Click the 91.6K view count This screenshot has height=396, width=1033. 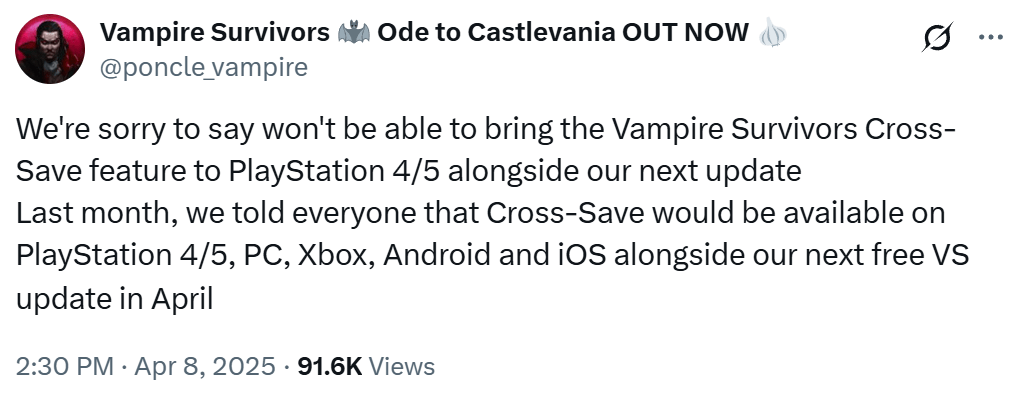329,366
